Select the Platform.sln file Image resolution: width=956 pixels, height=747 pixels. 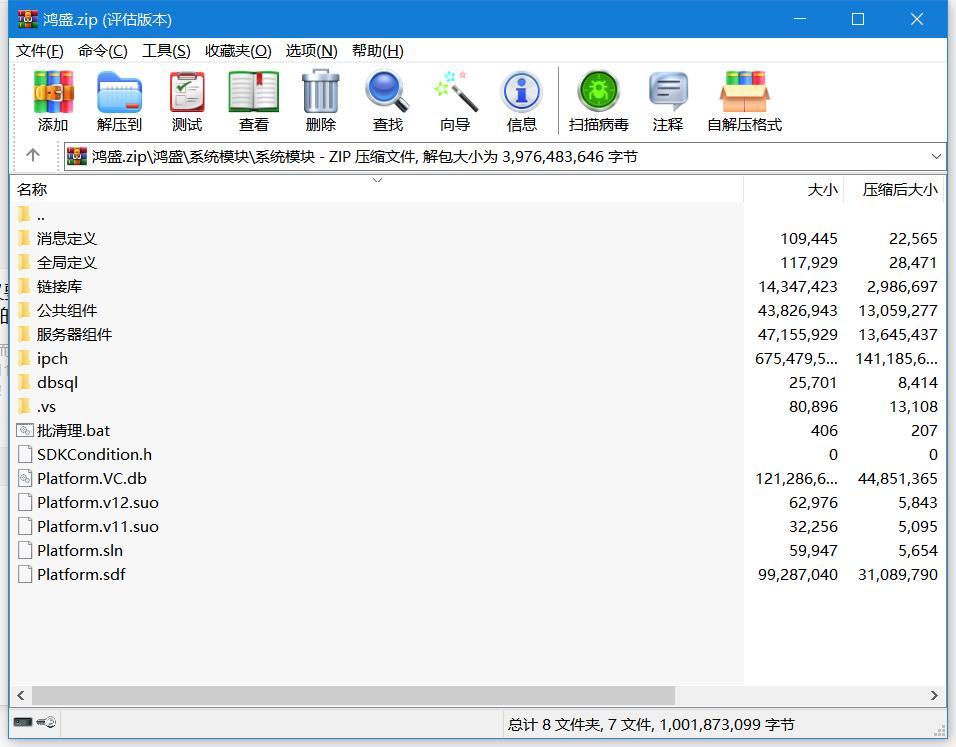[x=80, y=550]
